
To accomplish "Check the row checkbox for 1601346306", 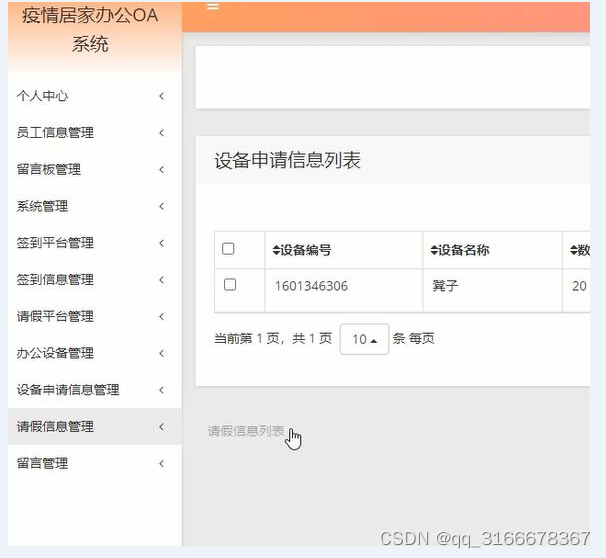I will click(230, 284).
